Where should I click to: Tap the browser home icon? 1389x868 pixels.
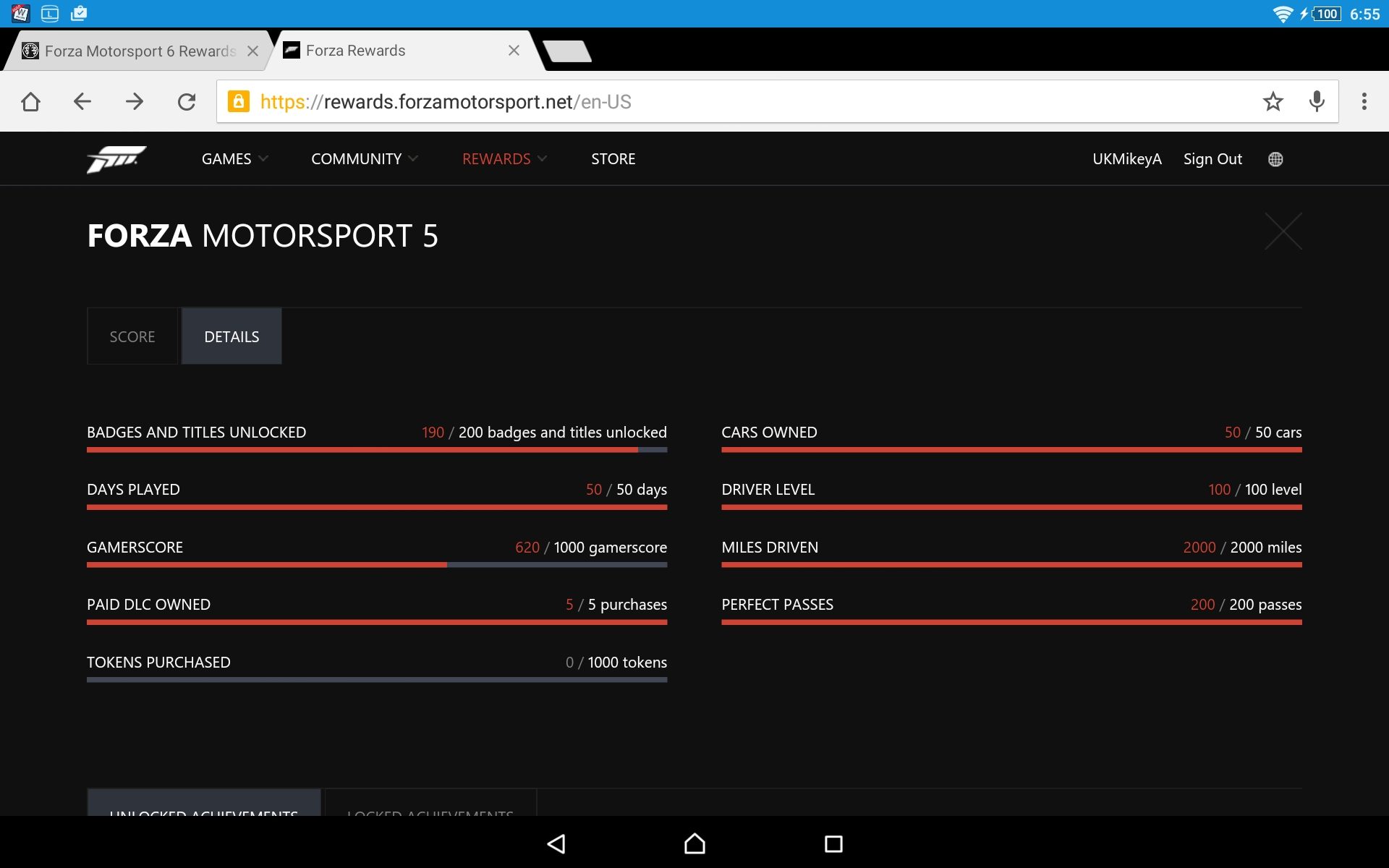pyautogui.click(x=30, y=102)
